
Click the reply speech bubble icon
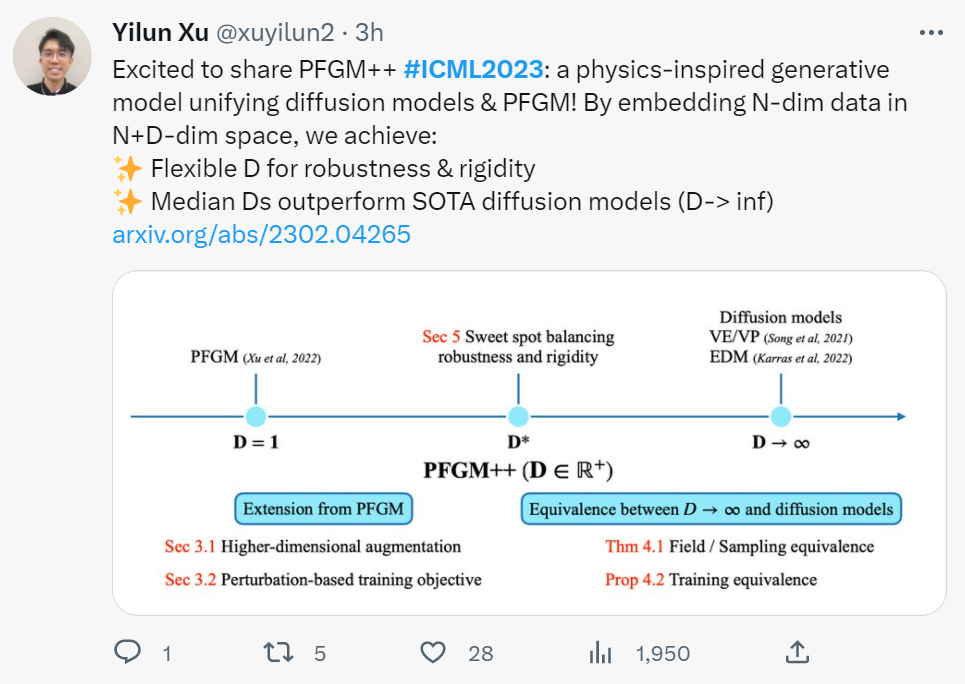[128, 652]
